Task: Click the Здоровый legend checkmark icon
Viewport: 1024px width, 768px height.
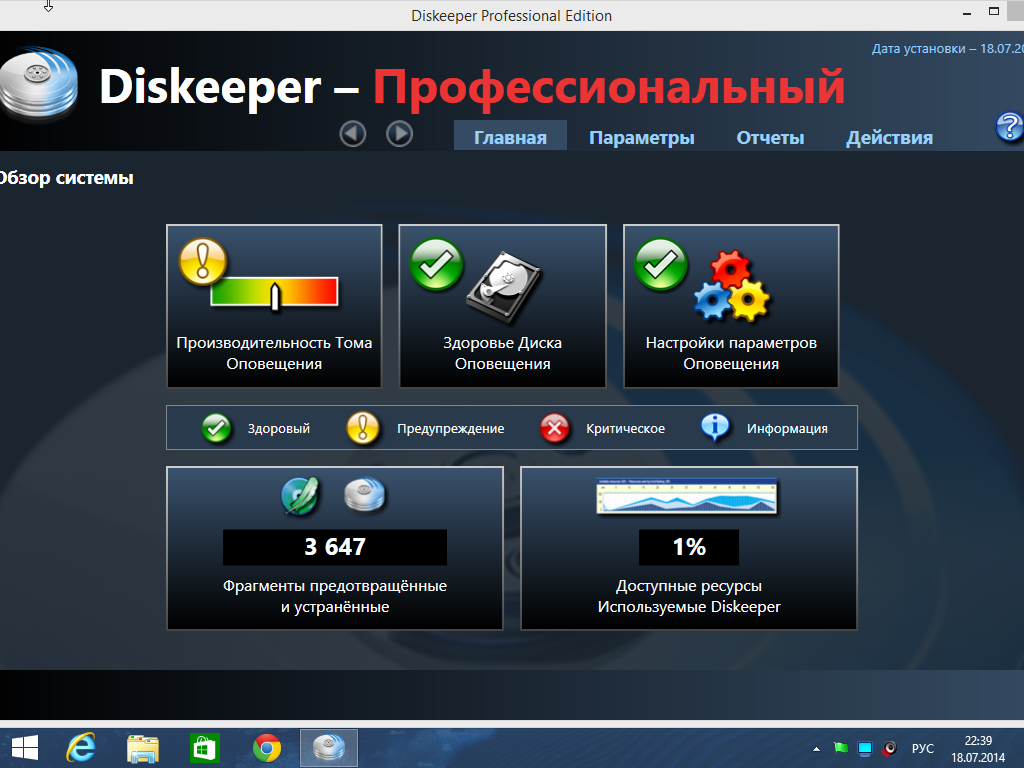Action: [x=216, y=428]
